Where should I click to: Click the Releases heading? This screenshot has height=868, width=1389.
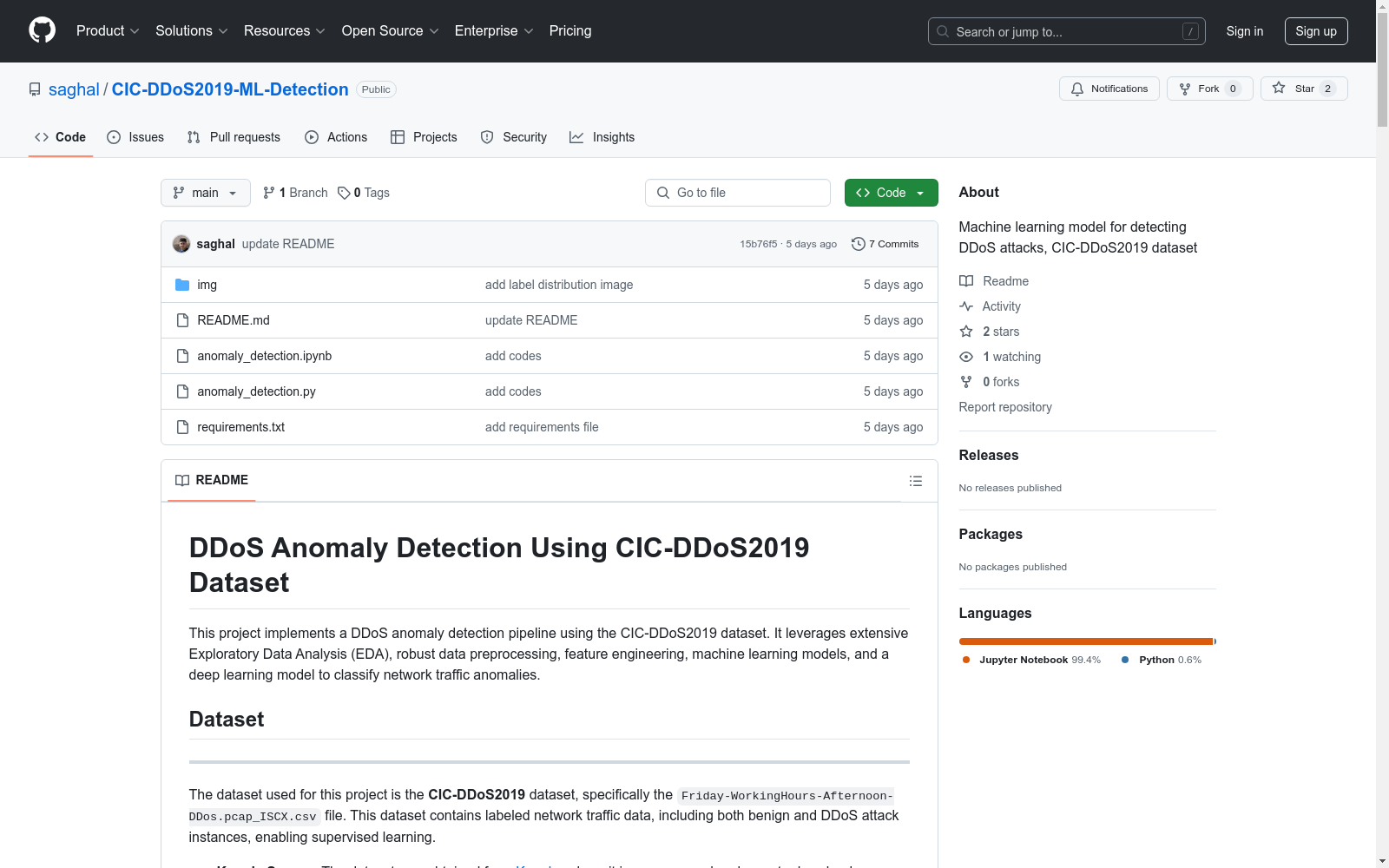point(989,455)
